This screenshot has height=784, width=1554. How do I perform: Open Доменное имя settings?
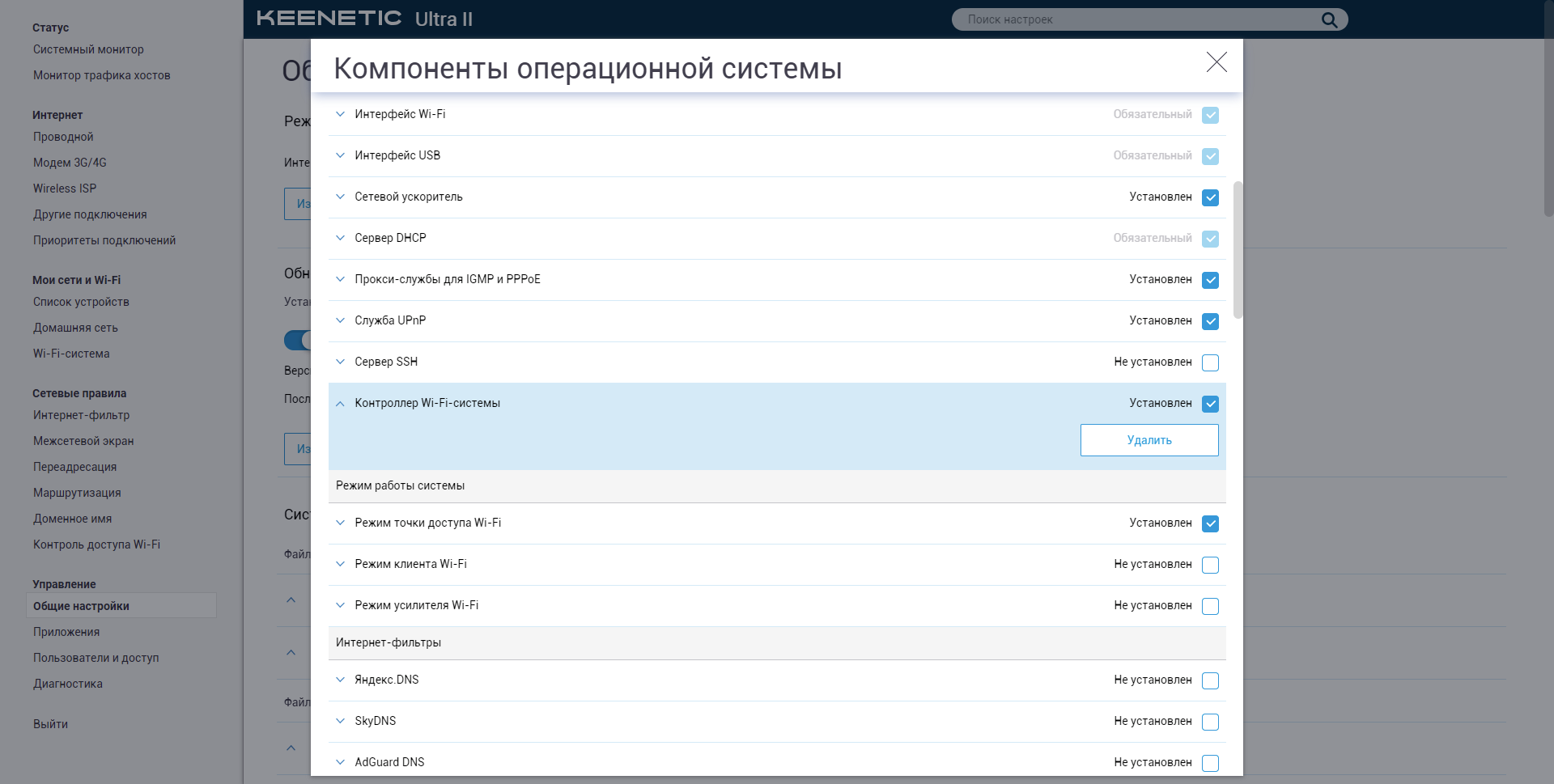coord(72,519)
